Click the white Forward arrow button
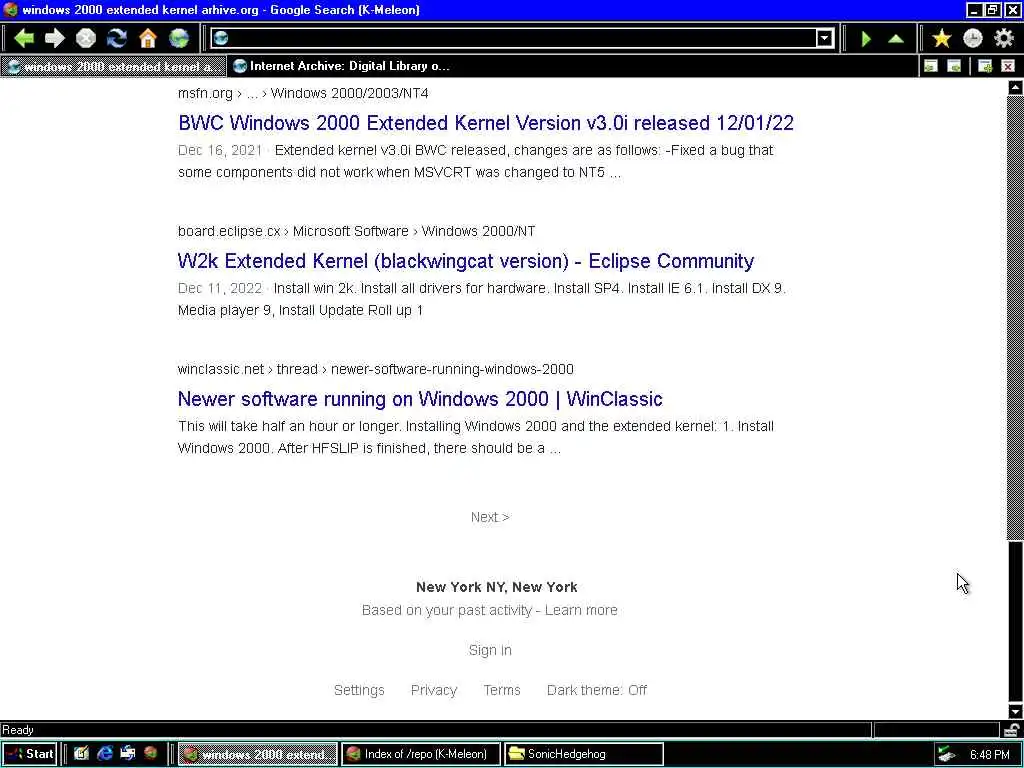This screenshot has width=1024, height=768. pos(55,39)
